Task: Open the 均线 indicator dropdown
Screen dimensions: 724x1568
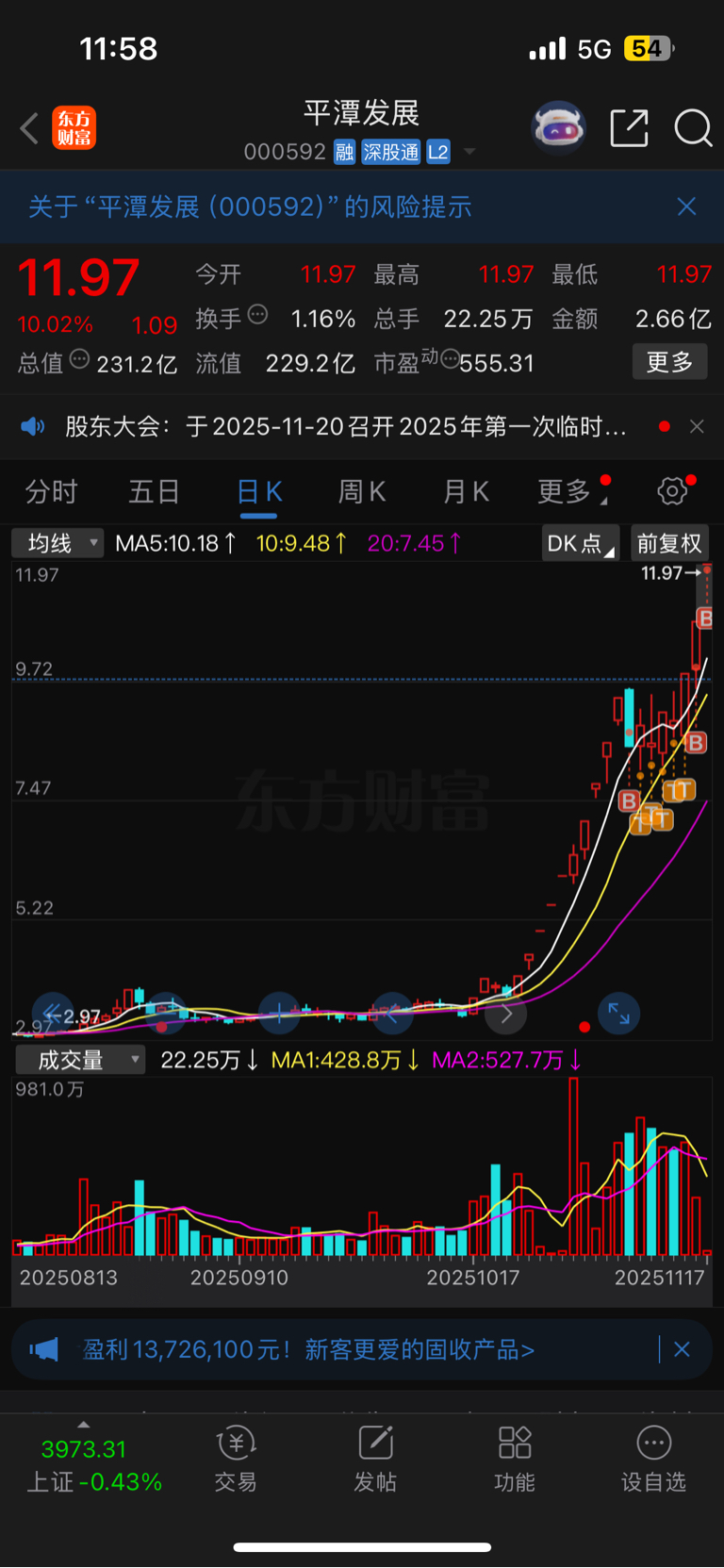Action: (x=58, y=543)
